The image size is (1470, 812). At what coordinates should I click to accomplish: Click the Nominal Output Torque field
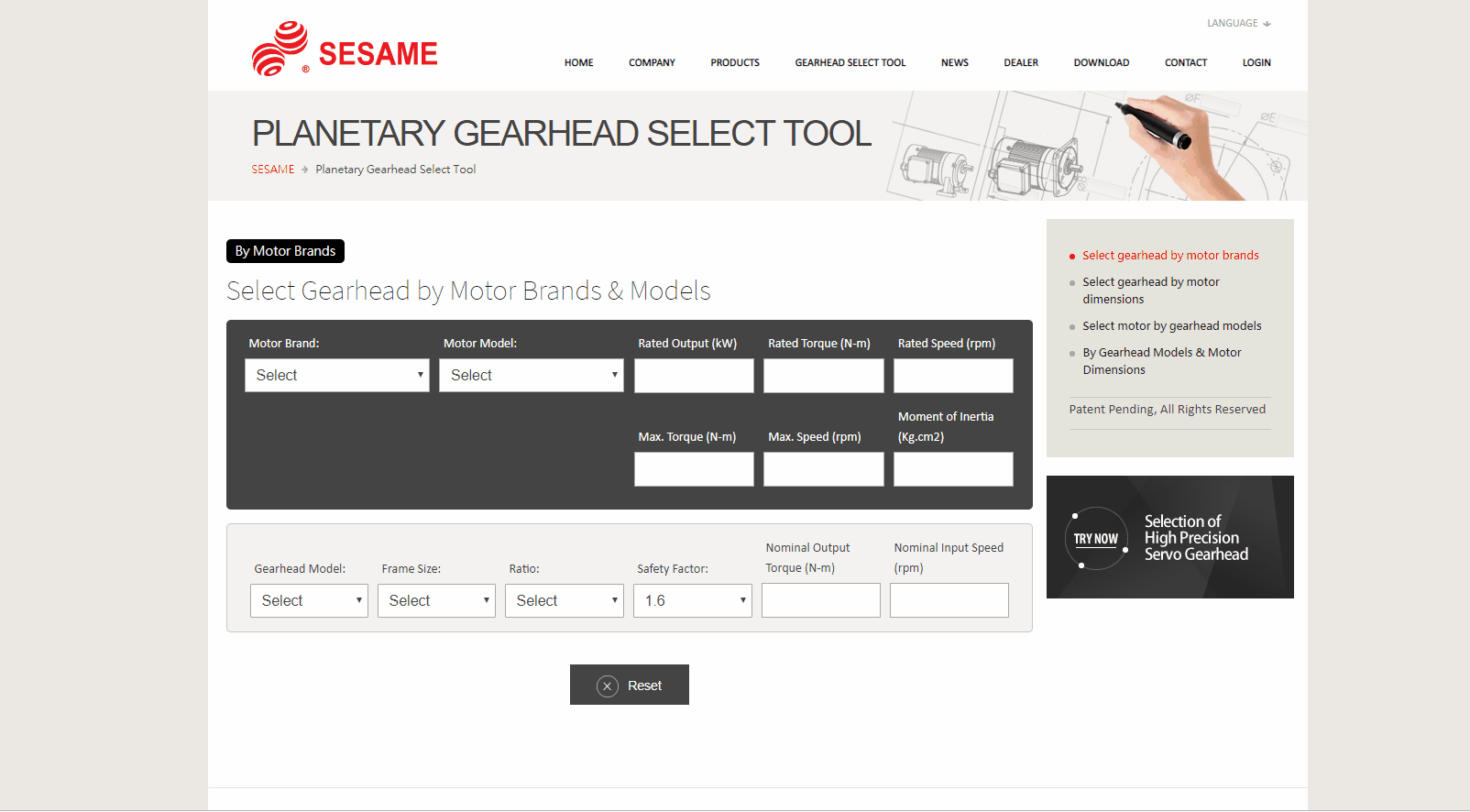(821, 600)
